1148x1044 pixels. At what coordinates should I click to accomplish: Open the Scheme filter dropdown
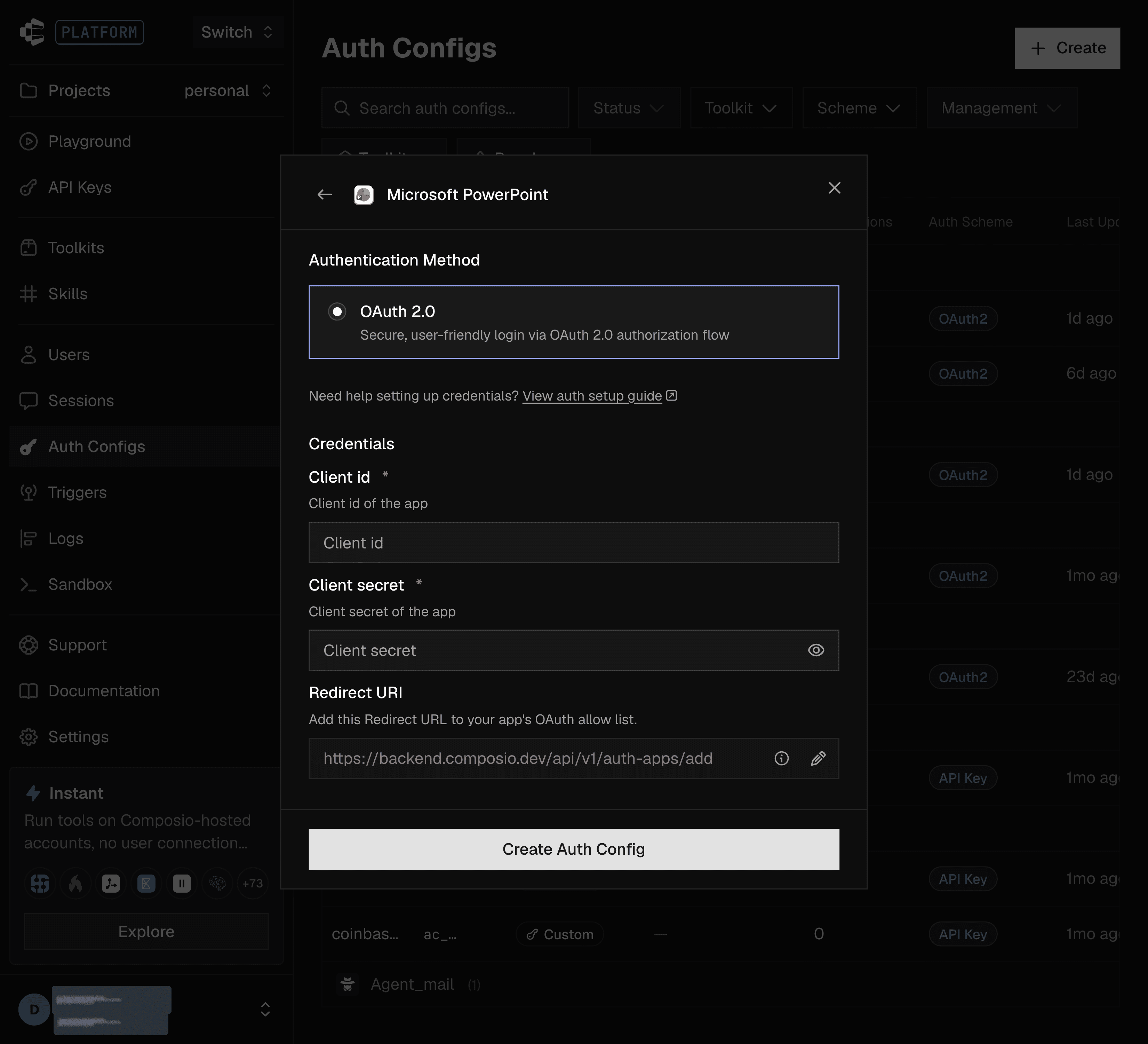point(859,108)
